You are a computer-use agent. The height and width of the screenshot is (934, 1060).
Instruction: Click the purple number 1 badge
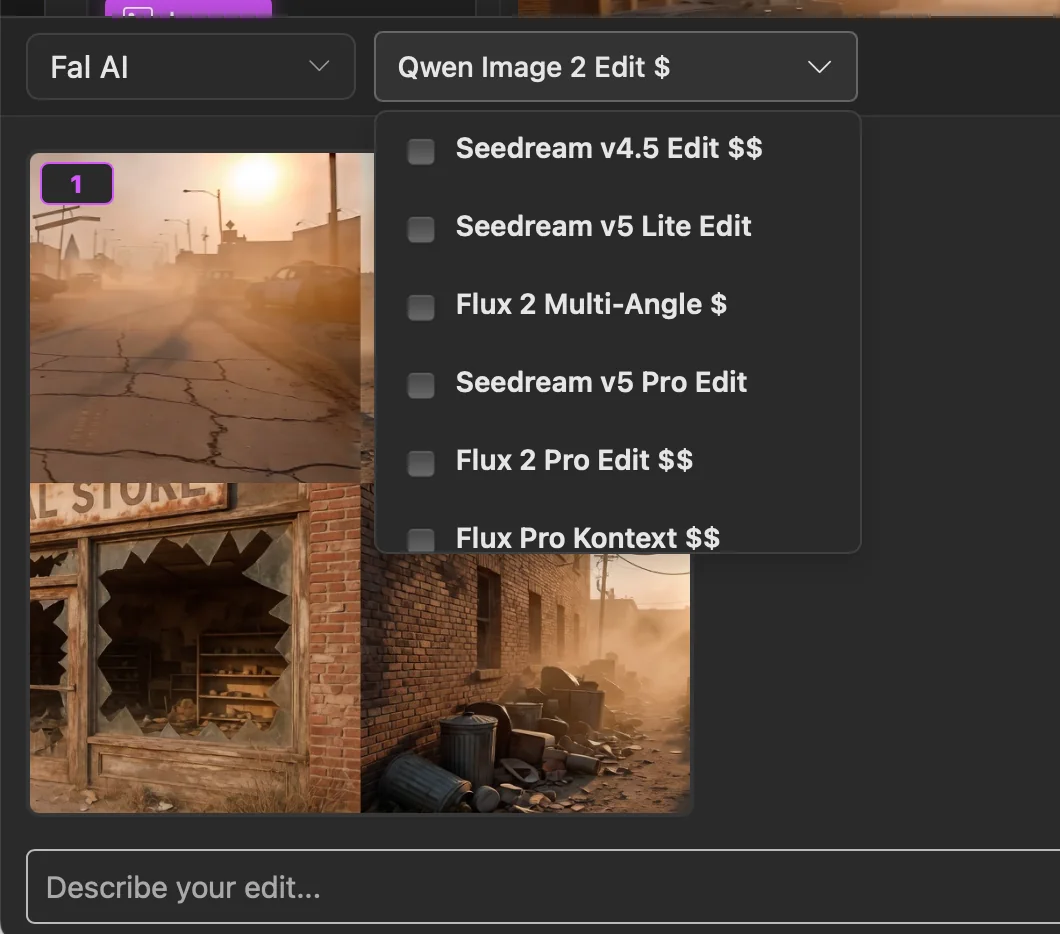76,183
